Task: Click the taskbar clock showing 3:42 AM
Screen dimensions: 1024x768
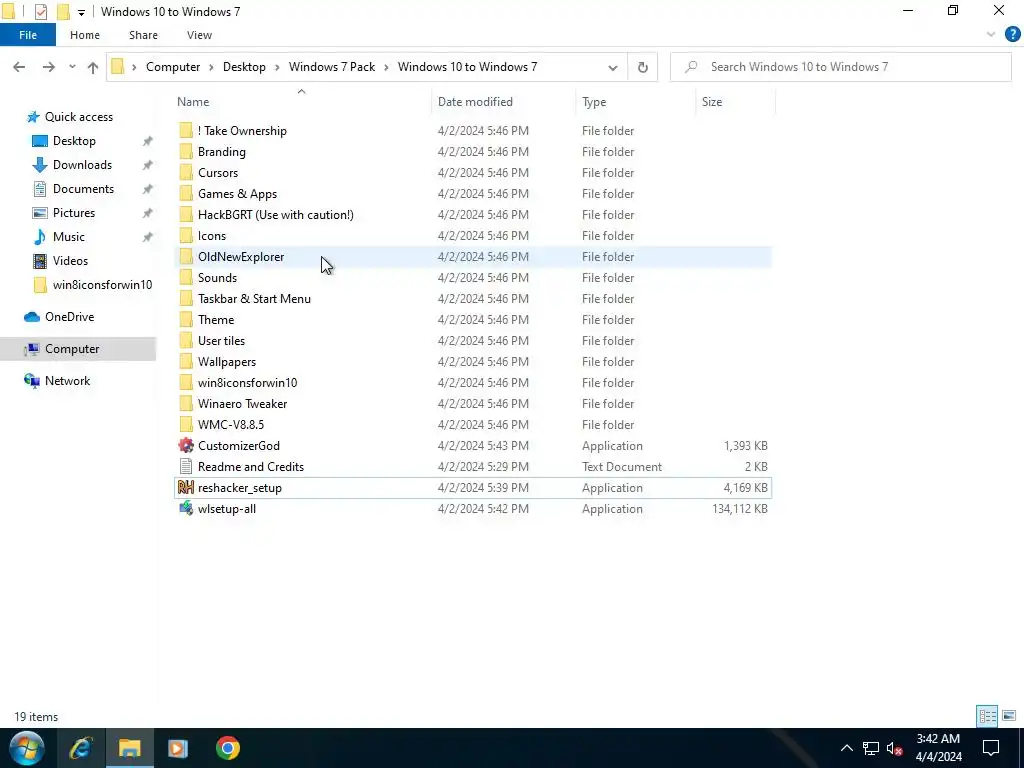Action: click(938, 748)
